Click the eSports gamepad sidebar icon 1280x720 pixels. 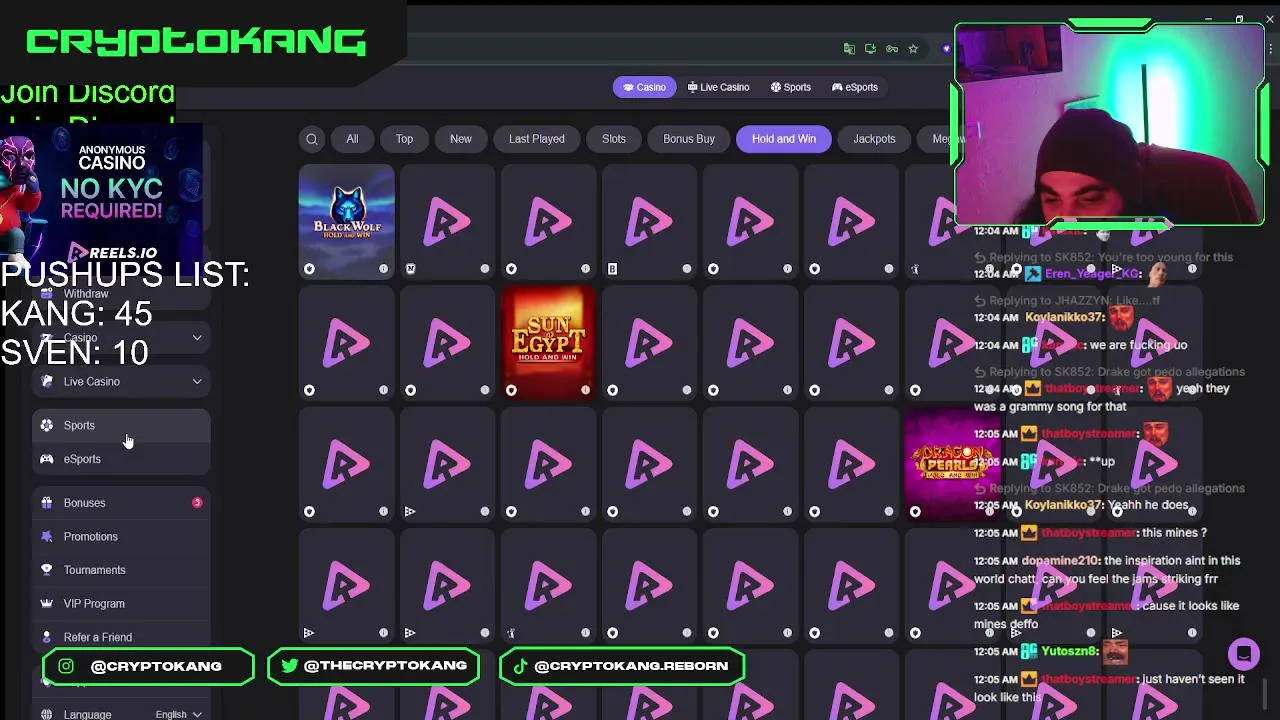pos(46,459)
